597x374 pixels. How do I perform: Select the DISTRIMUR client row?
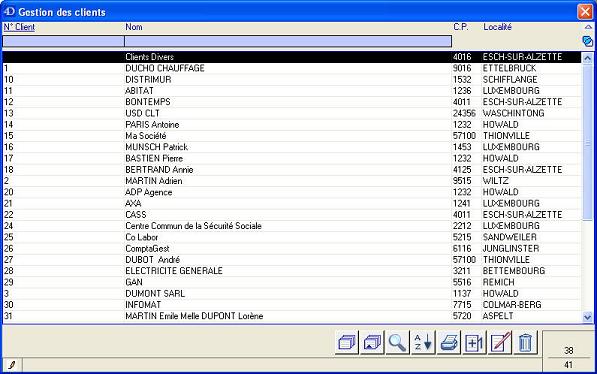tap(292, 80)
